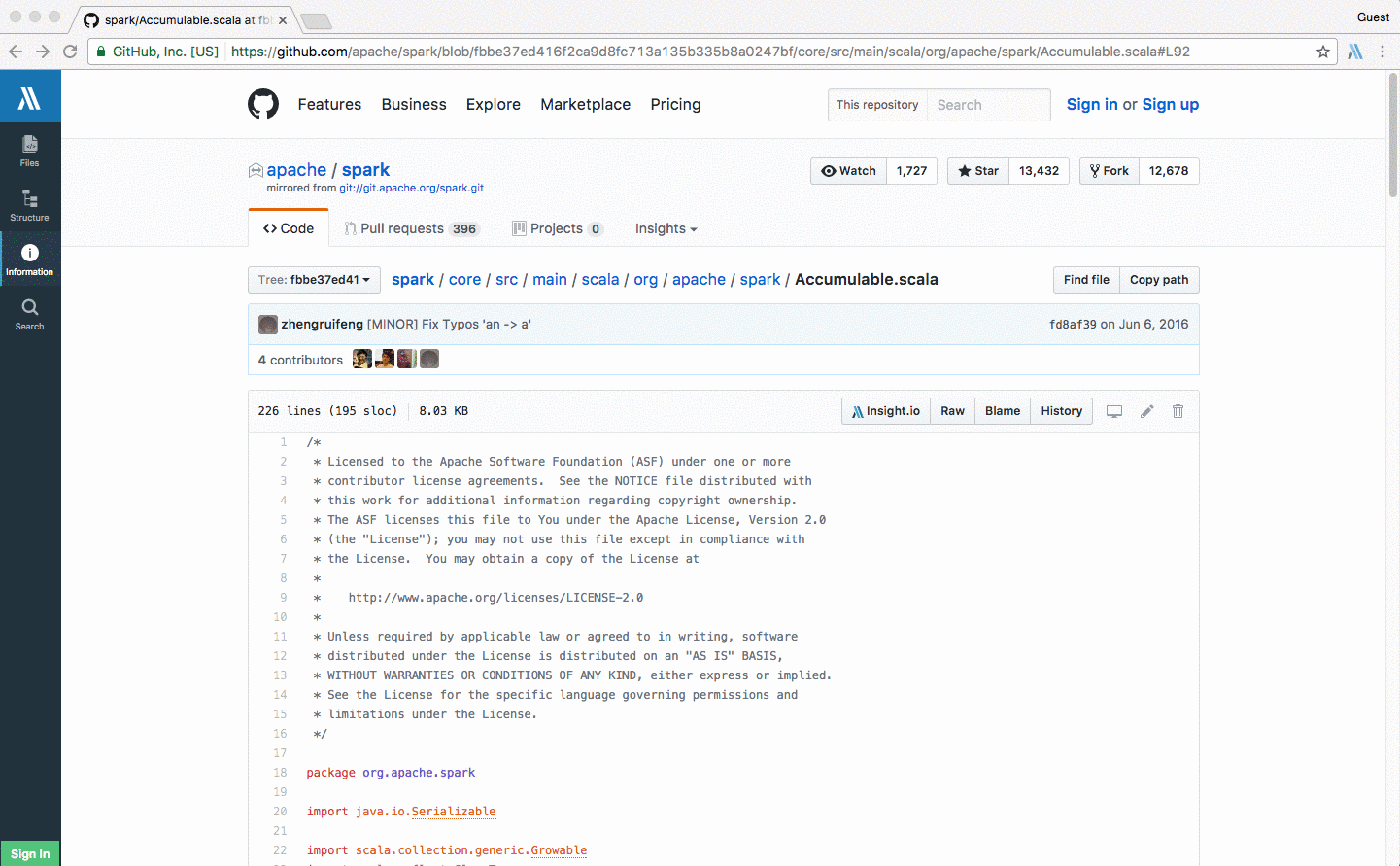The height and width of the screenshot is (866, 1400).
Task: Expand the Insights dropdown
Action: pos(665,228)
